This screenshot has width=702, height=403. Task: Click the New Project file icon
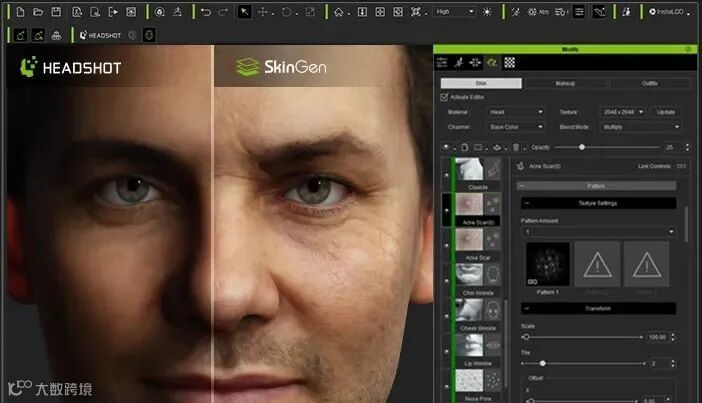(x=21, y=12)
